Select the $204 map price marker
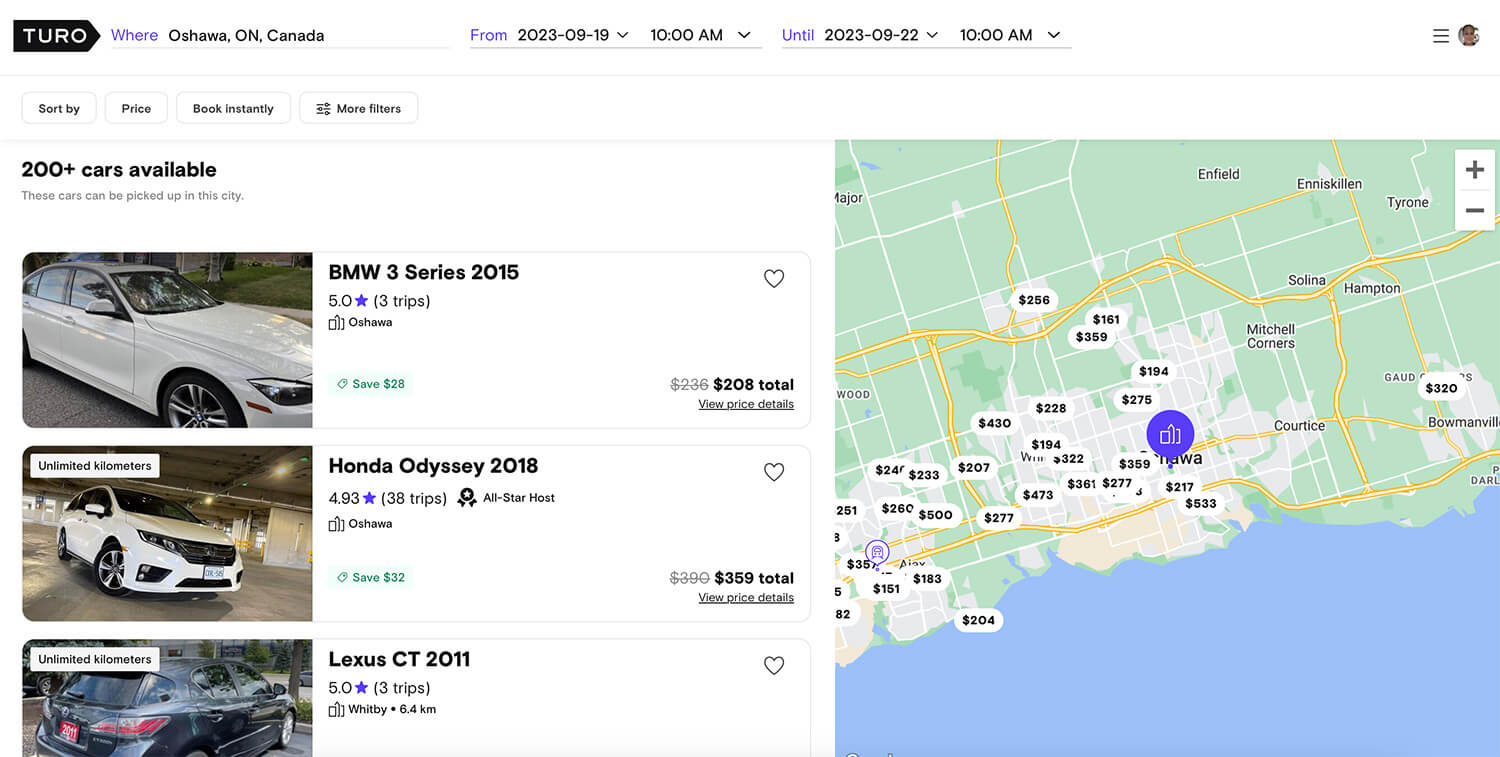This screenshot has height=757, width=1500. [x=978, y=620]
